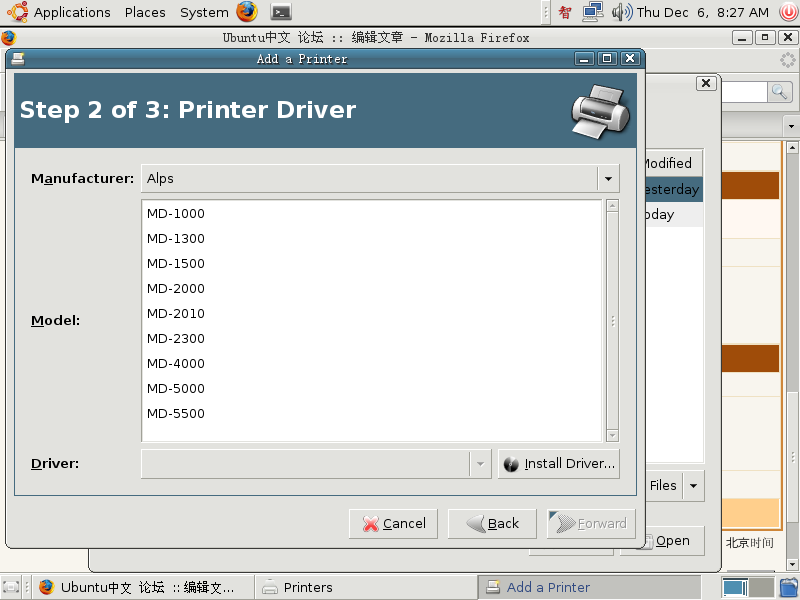Select model MD-4000
The width and height of the screenshot is (800, 600).
click(371, 363)
